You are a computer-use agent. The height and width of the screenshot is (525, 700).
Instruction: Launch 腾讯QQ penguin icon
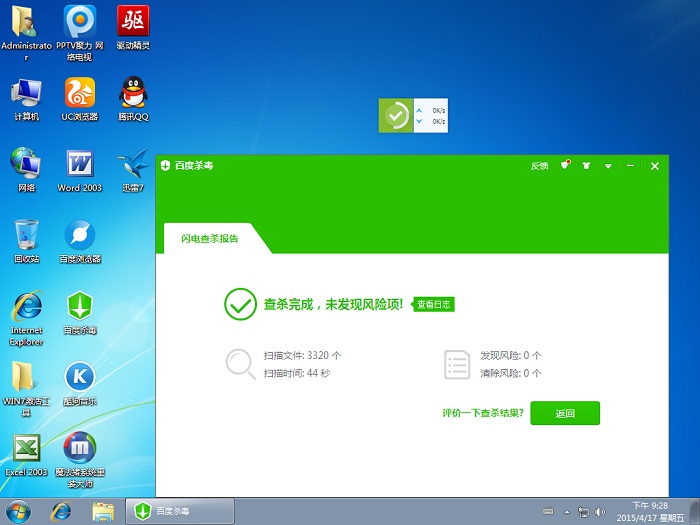point(133,99)
